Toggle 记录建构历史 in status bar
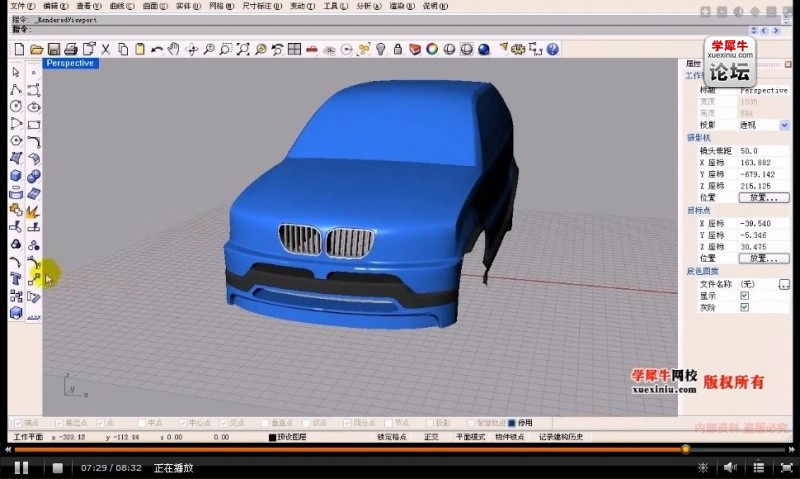This screenshot has height=479, width=800. click(x=561, y=437)
